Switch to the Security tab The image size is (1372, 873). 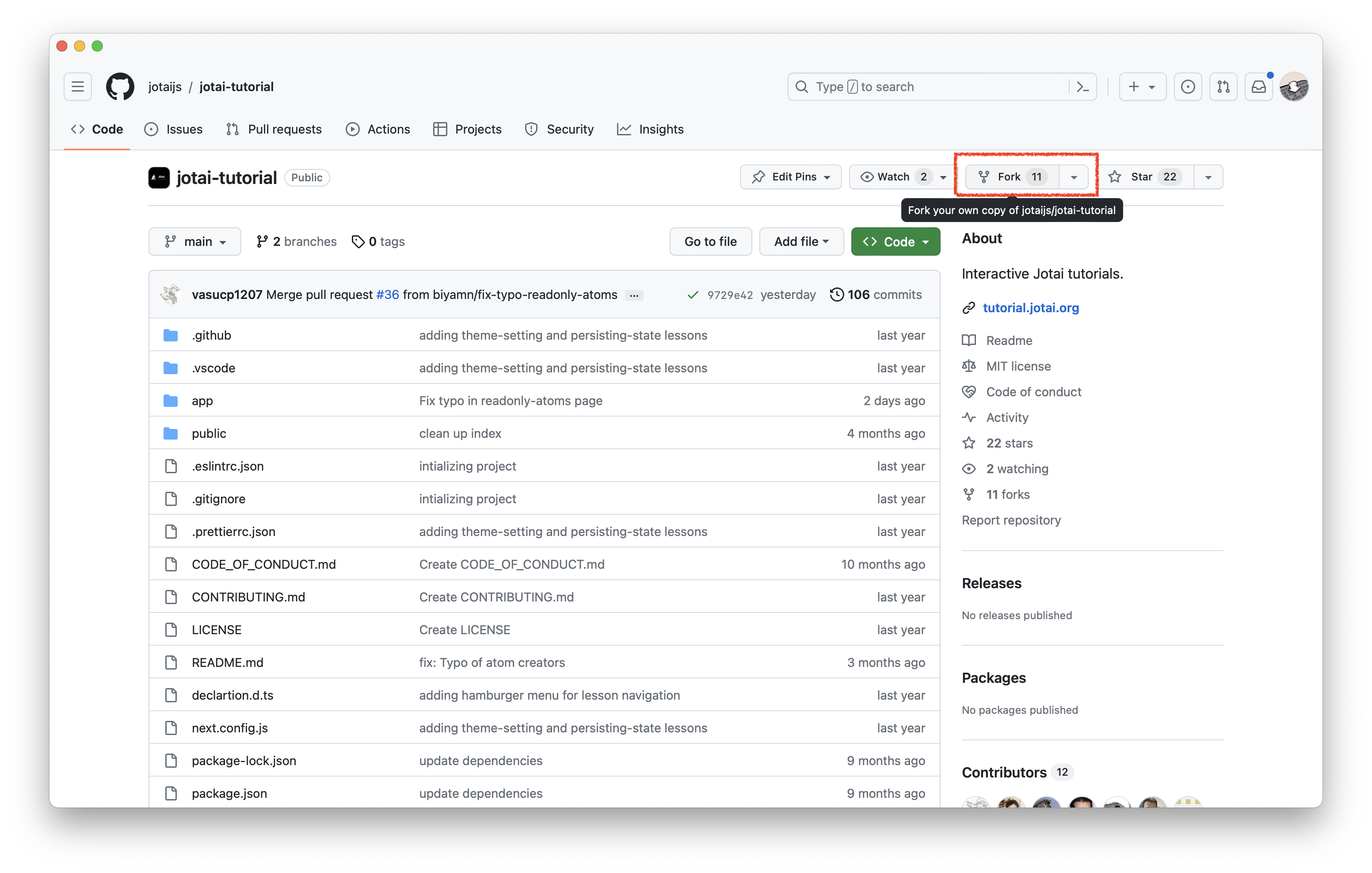pyautogui.click(x=559, y=130)
